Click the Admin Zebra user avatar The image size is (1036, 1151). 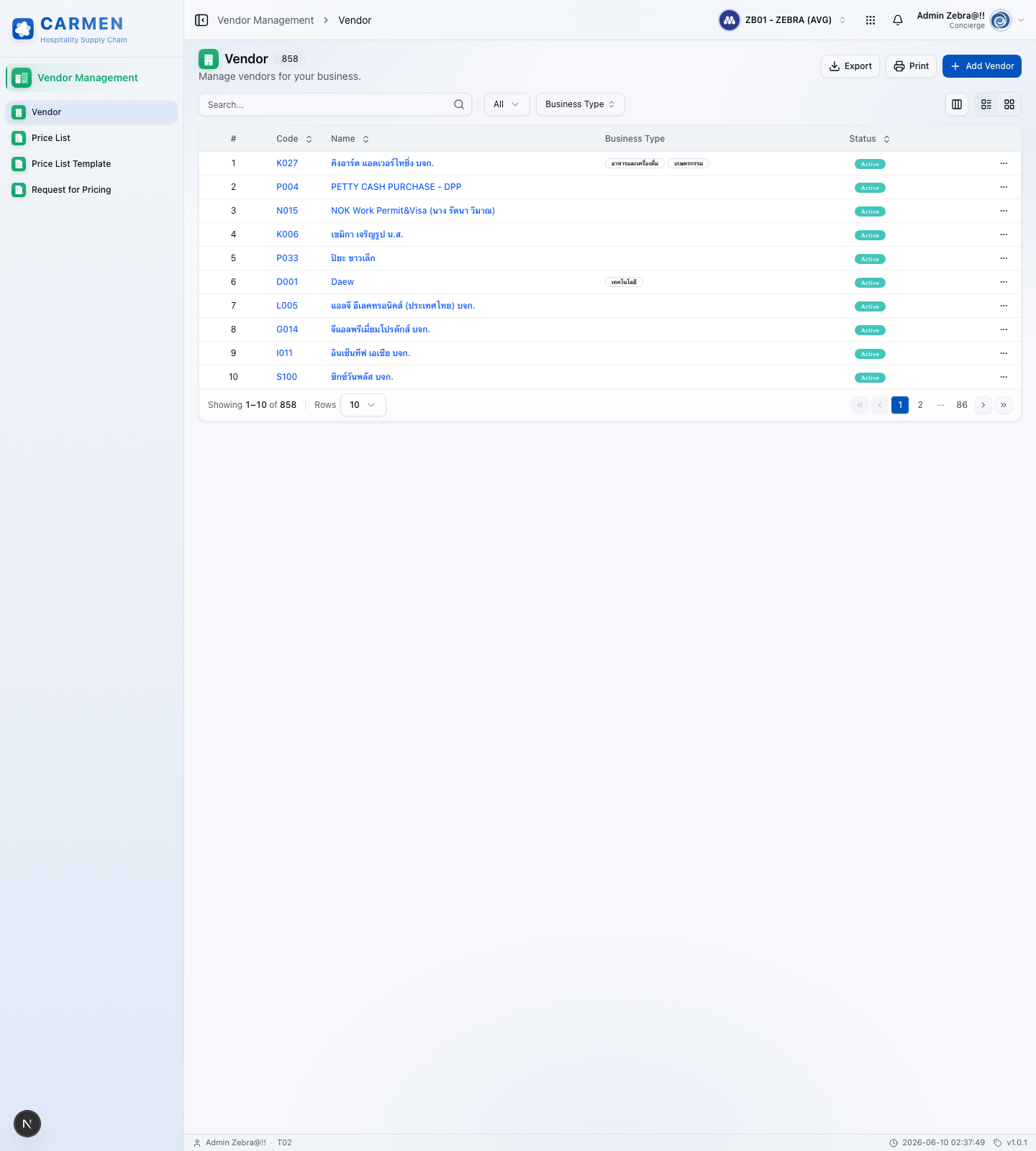[x=1001, y=20]
